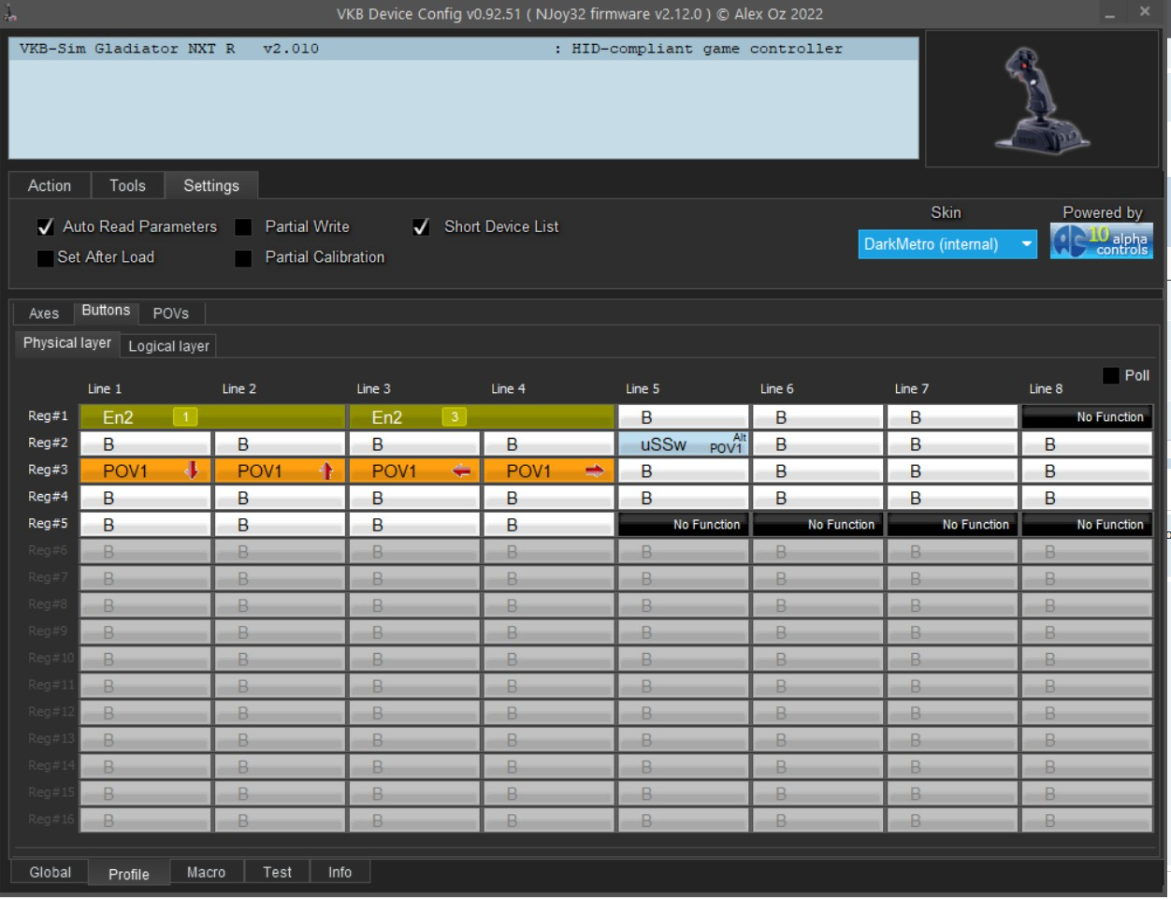Image resolution: width=1171 pixels, height=900 pixels.
Task: Select the VKB-Sim Gladiator NXT R device row
Action: pyautogui.click(x=463, y=49)
